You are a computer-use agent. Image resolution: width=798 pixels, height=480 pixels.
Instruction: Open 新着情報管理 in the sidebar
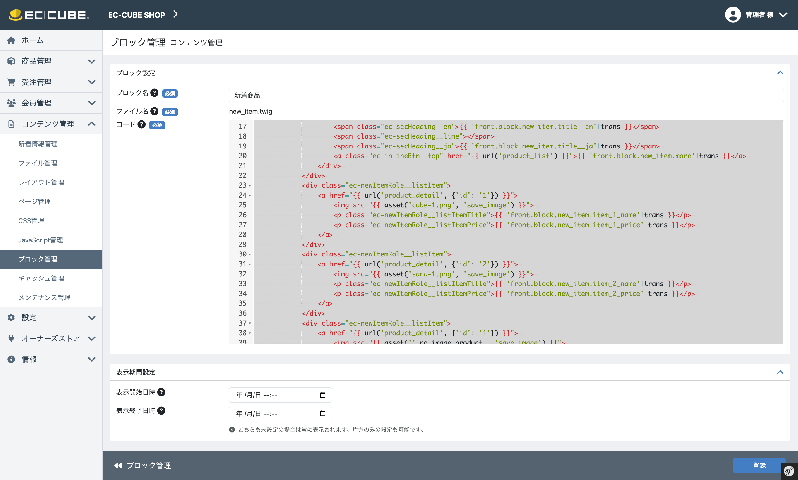pyautogui.click(x=38, y=144)
